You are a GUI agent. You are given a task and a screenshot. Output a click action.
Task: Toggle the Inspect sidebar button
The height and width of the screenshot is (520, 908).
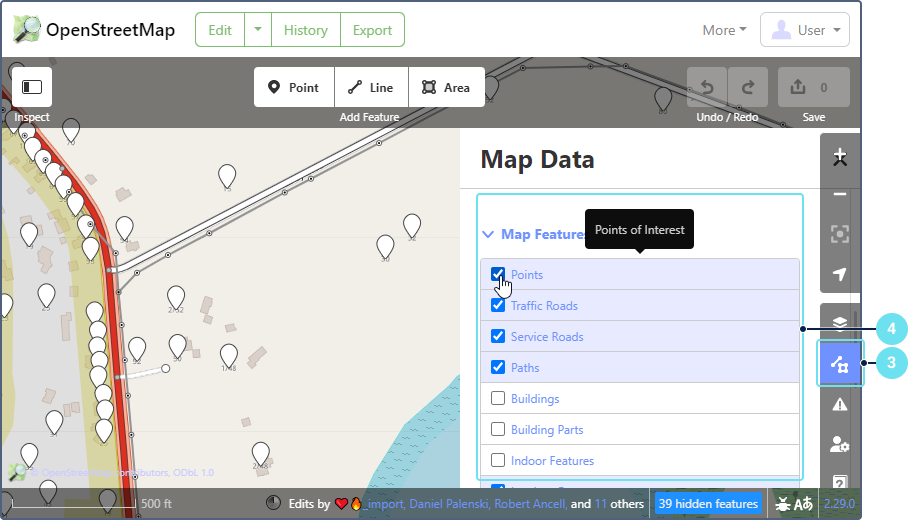[x=32, y=87]
